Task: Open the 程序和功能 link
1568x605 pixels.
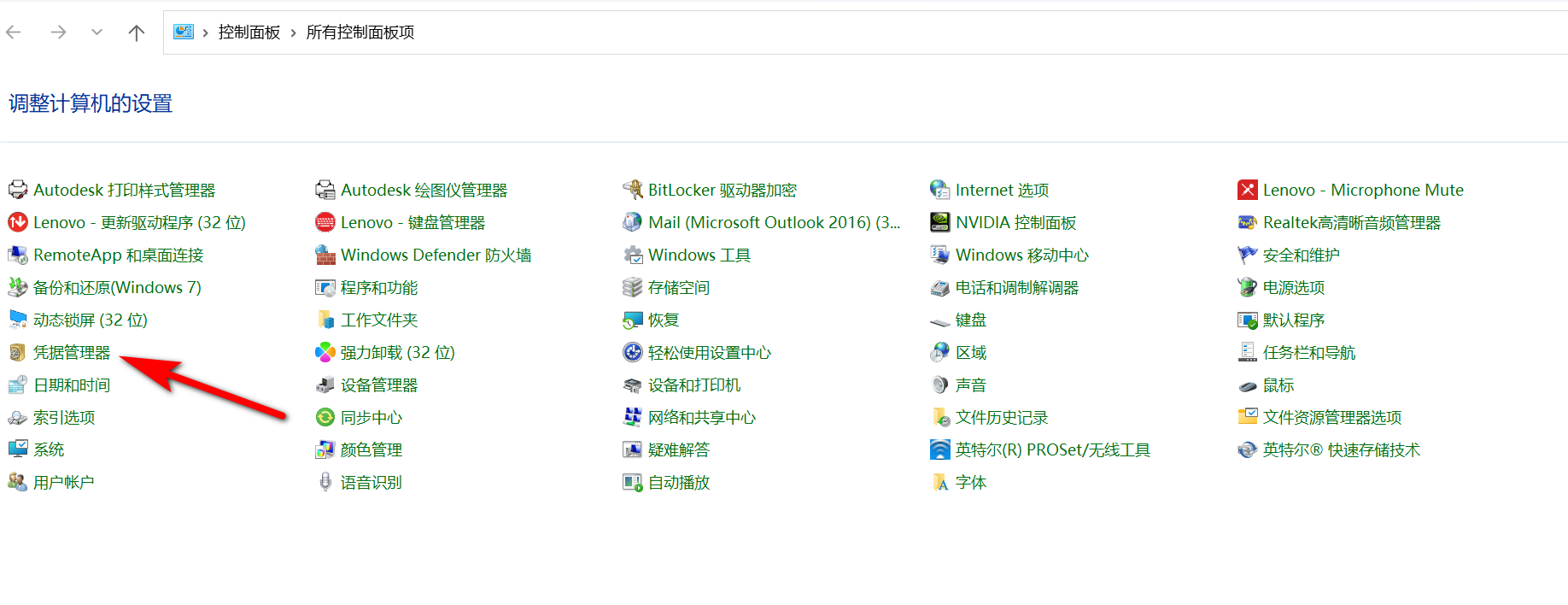Action: 378,288
